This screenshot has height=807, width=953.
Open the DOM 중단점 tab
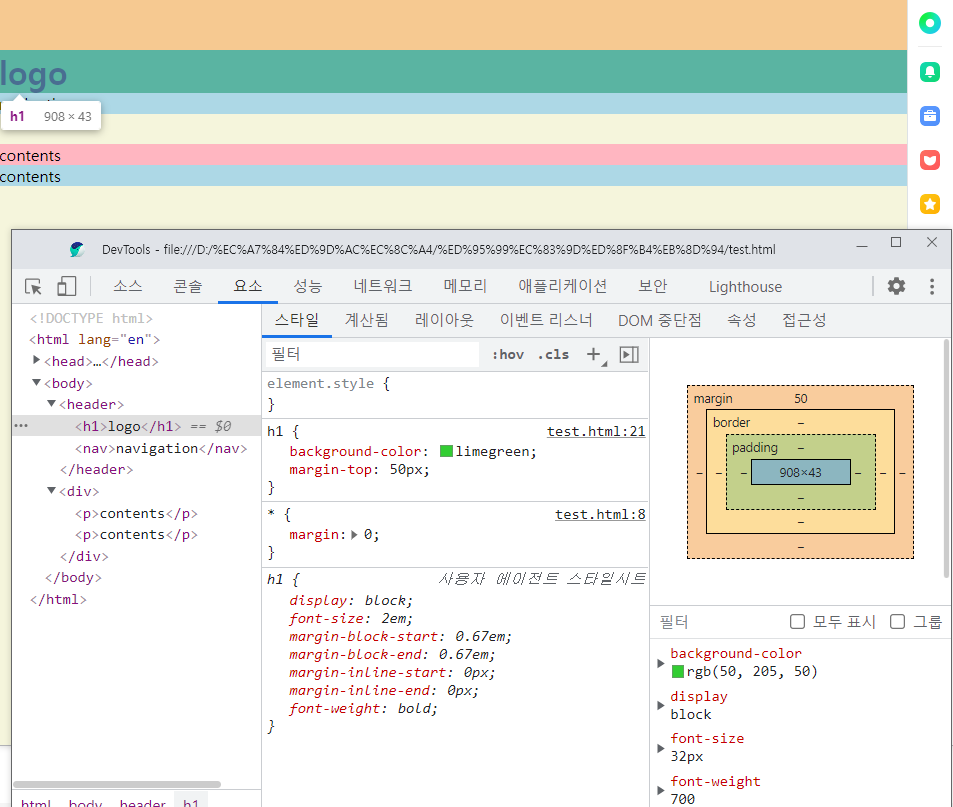click(x=659, y=320)
